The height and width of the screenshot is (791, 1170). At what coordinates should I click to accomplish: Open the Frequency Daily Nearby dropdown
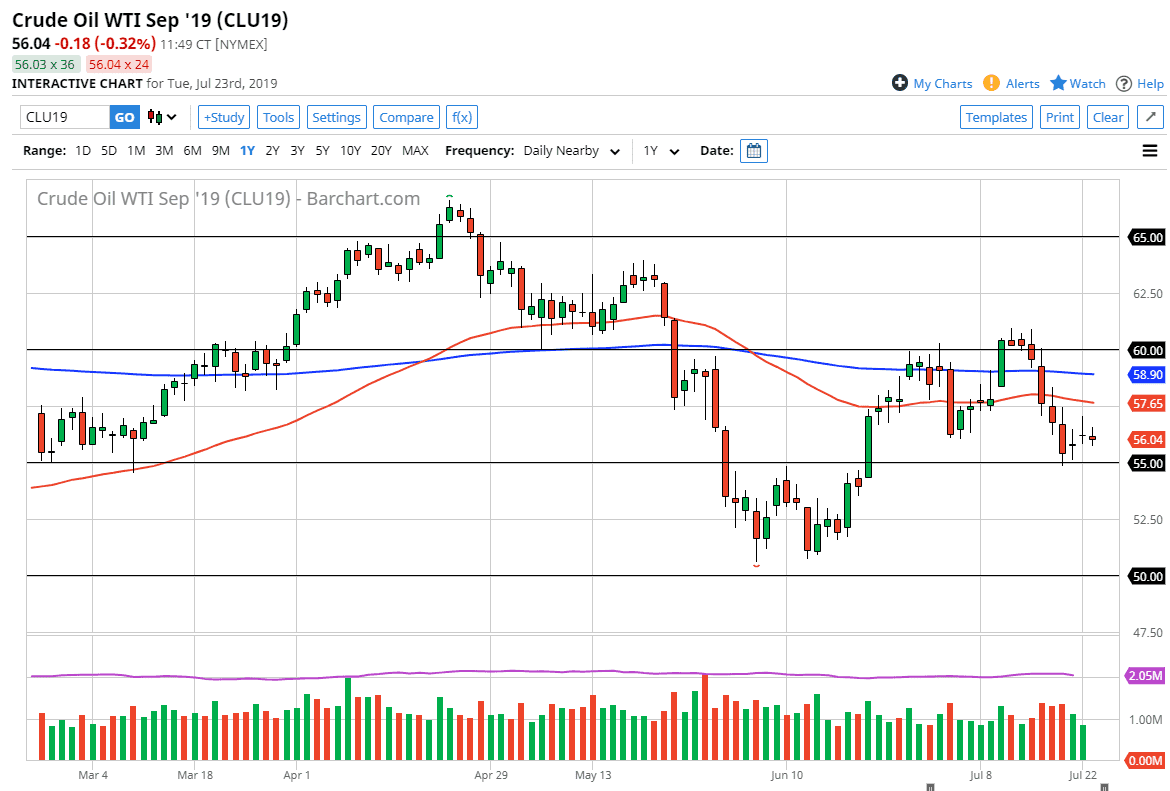(570, 150)
